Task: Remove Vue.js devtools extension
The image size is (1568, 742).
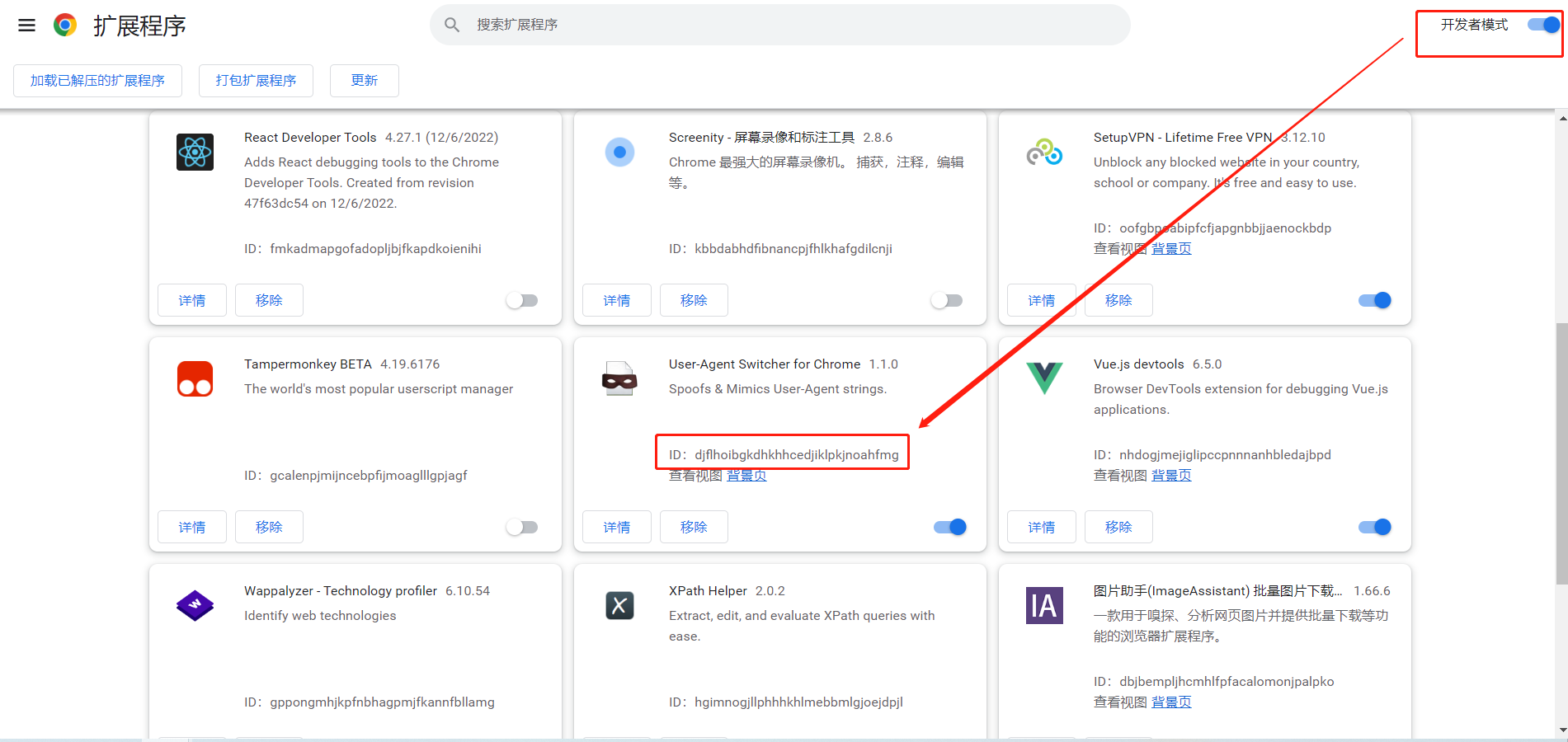Action: [1118, 527]
